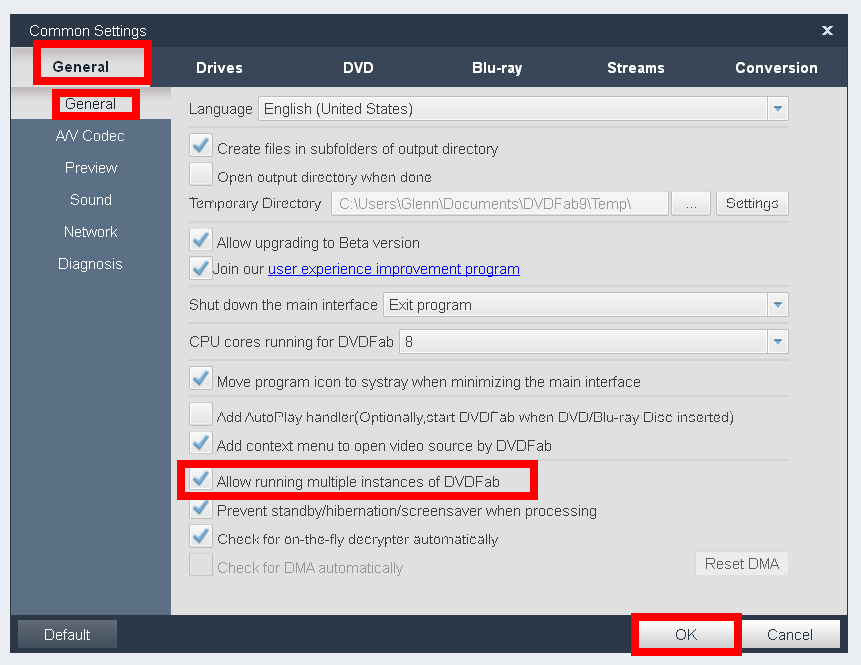Toggle Allow upgrading to Beta version

[201, 240]
